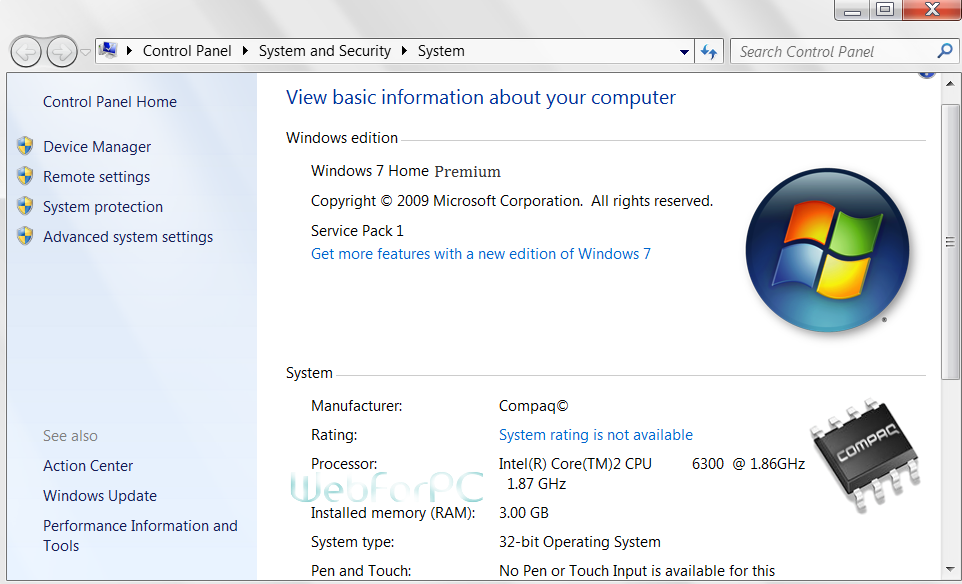Viewport: 962px width, 584px height.
Task: Click the '3.00 GB' installed memory value
Action: [x=523, y=513]
